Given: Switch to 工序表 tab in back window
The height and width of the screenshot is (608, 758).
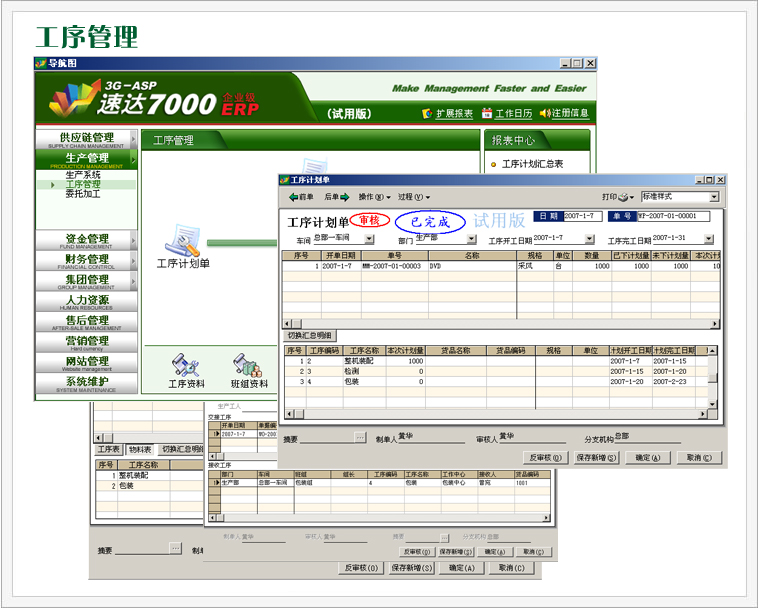Looking at the screenshot, I should click(109, 449).
